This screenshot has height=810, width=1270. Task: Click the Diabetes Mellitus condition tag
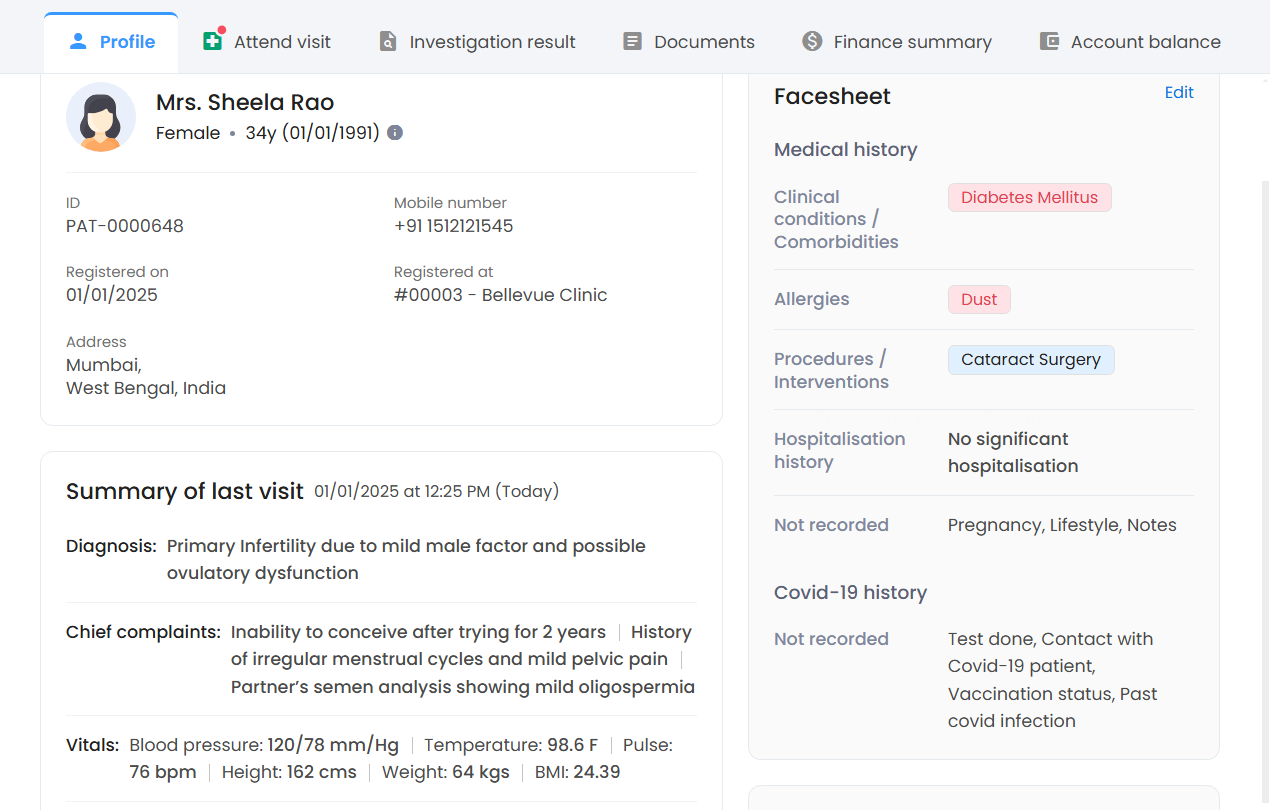pyautogui.click(x=1029, y=198)
